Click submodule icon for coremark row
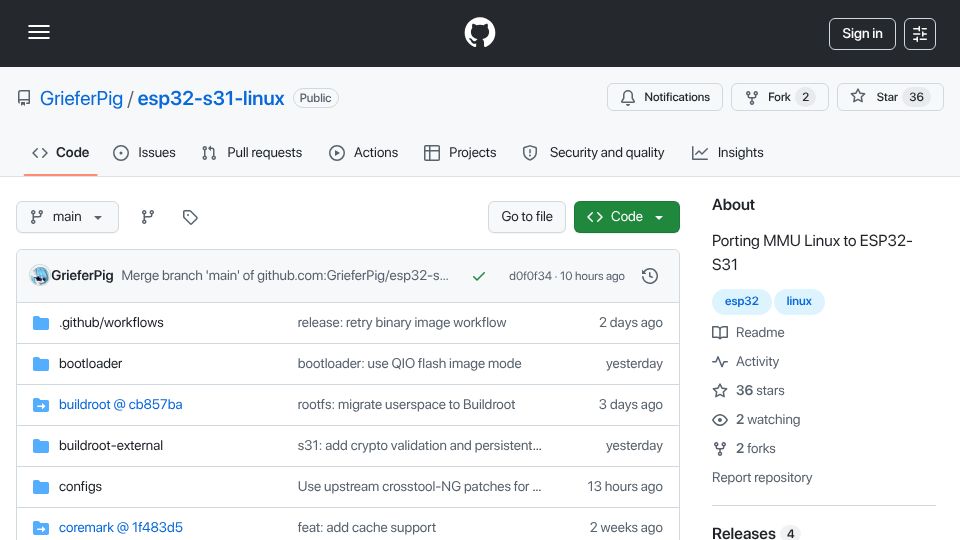Viewport: 960px width, 540px height. [41, 528]
